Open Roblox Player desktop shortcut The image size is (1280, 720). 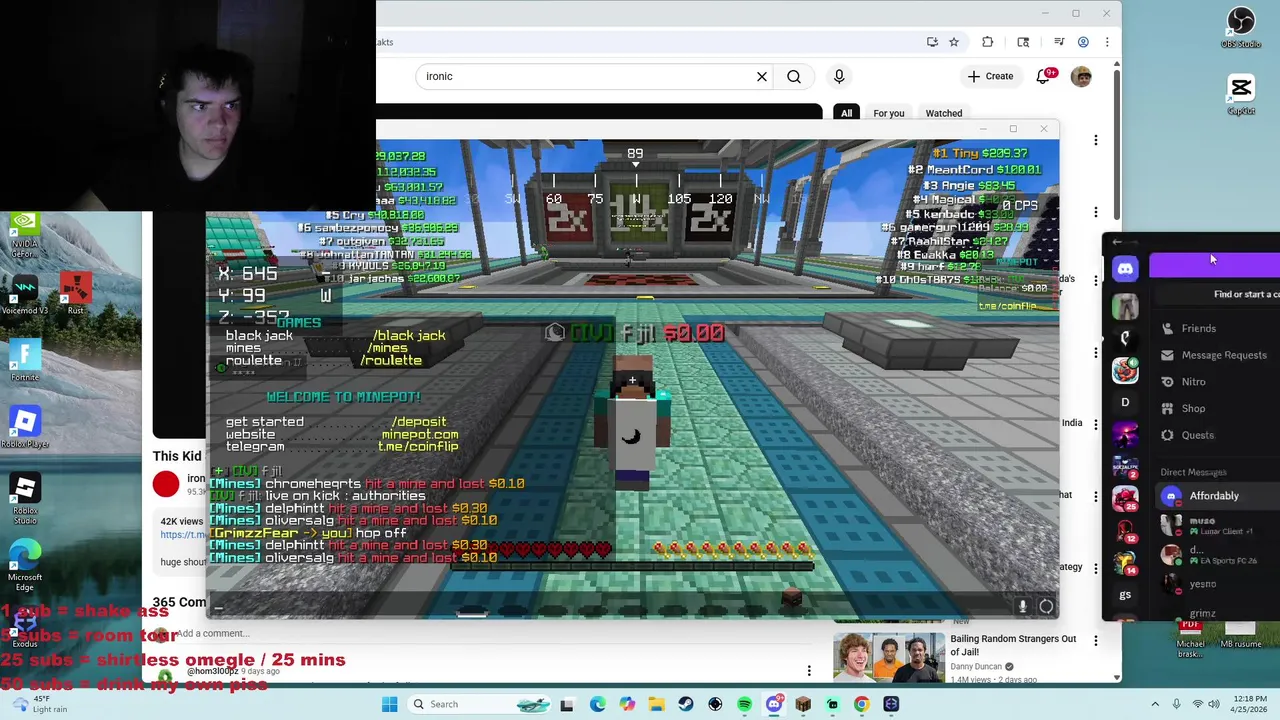pos(25,428)
